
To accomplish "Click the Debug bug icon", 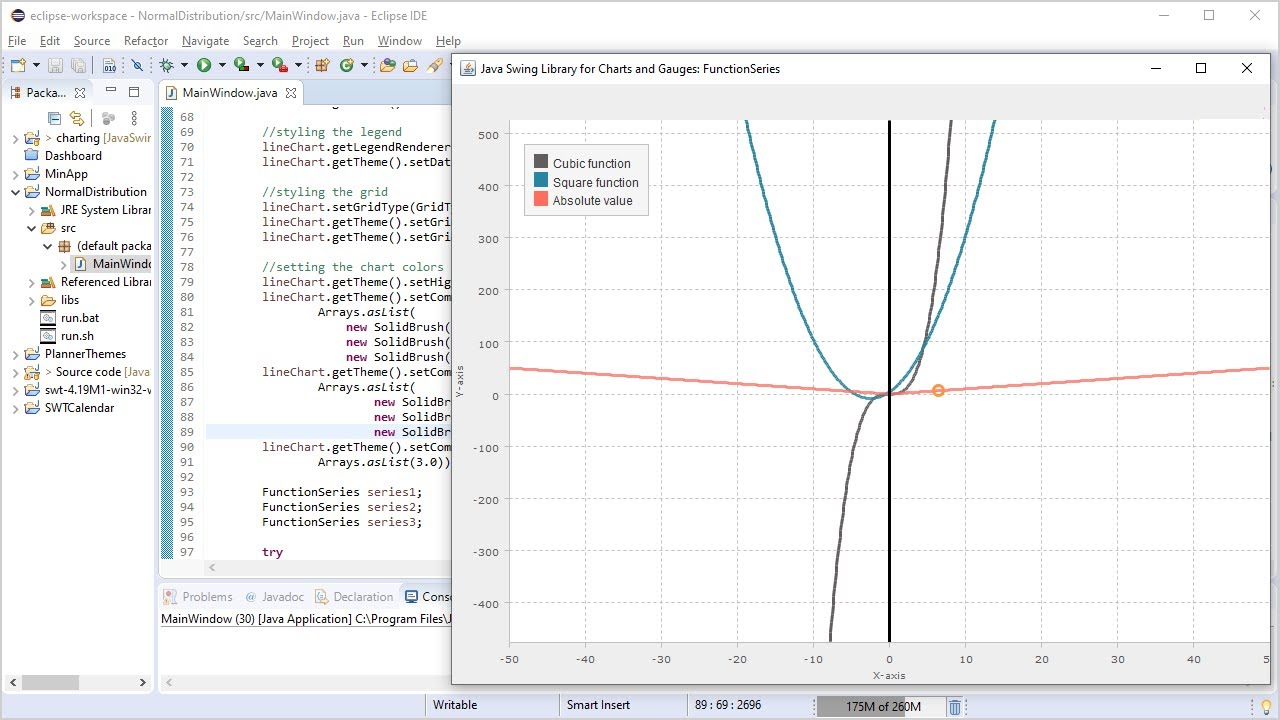I will [x=166, y=65].
